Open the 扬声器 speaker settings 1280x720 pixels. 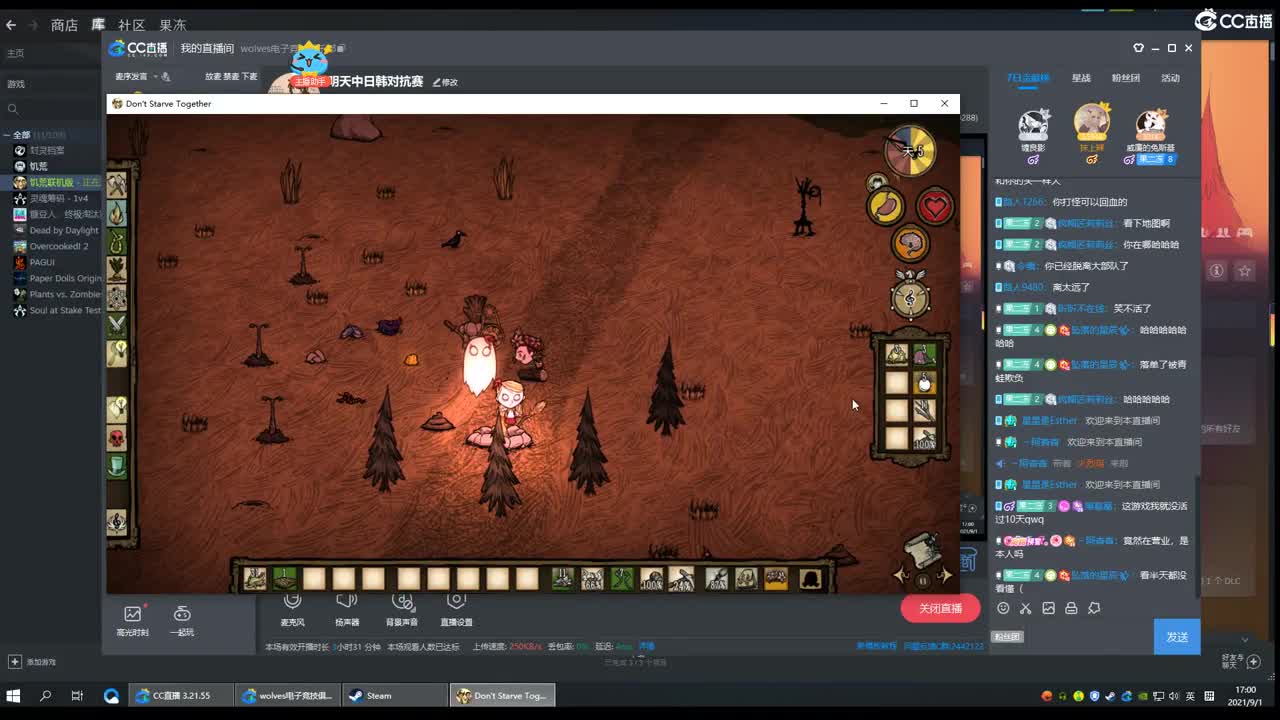pyautogui.click(x=347, y=608)
